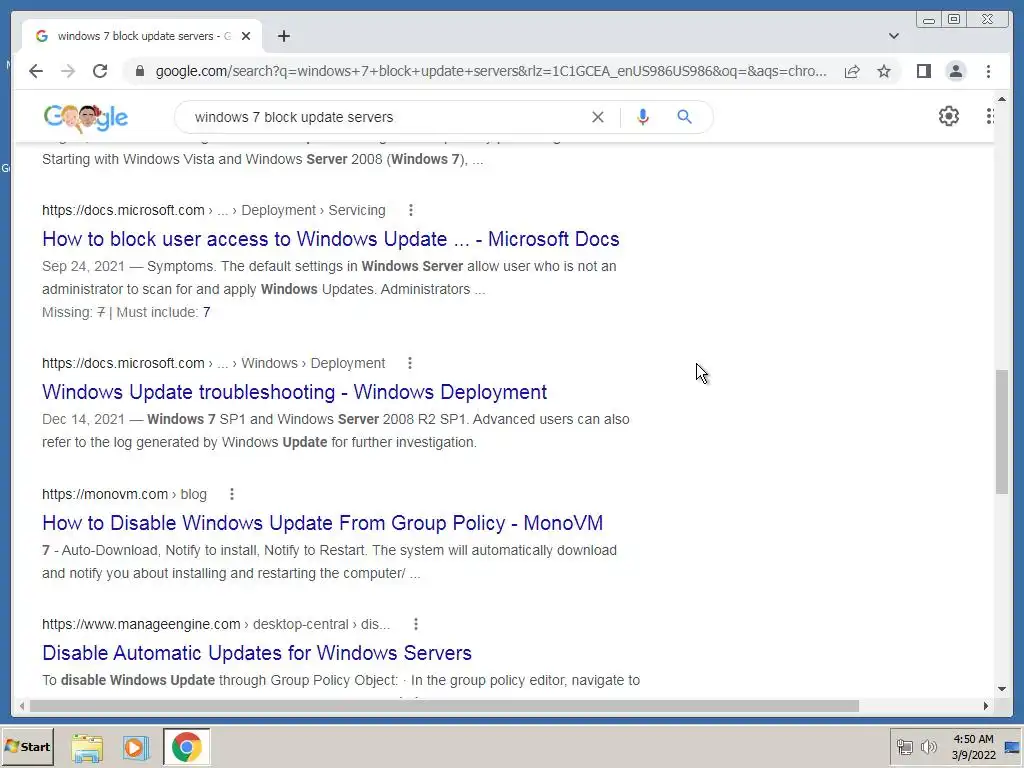Click the scroll up arrow
1024x768 pixels.
point(1002,99)
